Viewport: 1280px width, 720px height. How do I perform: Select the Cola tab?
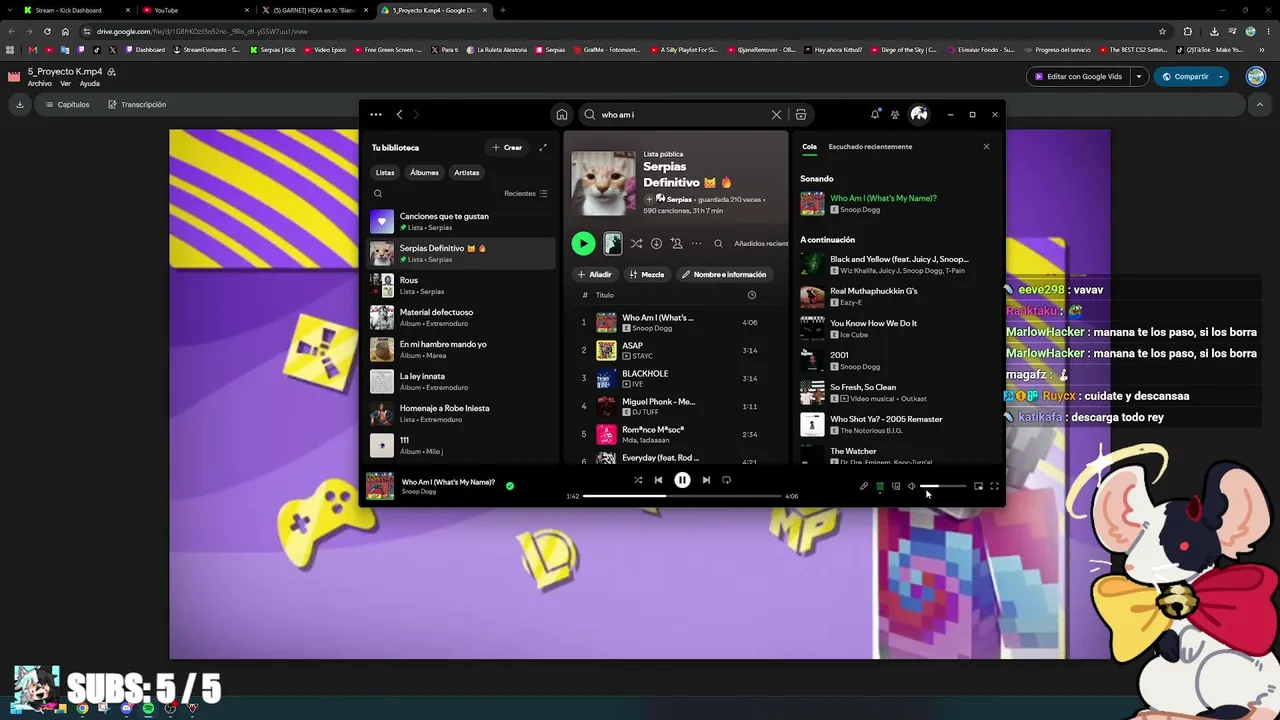(809, 147)
